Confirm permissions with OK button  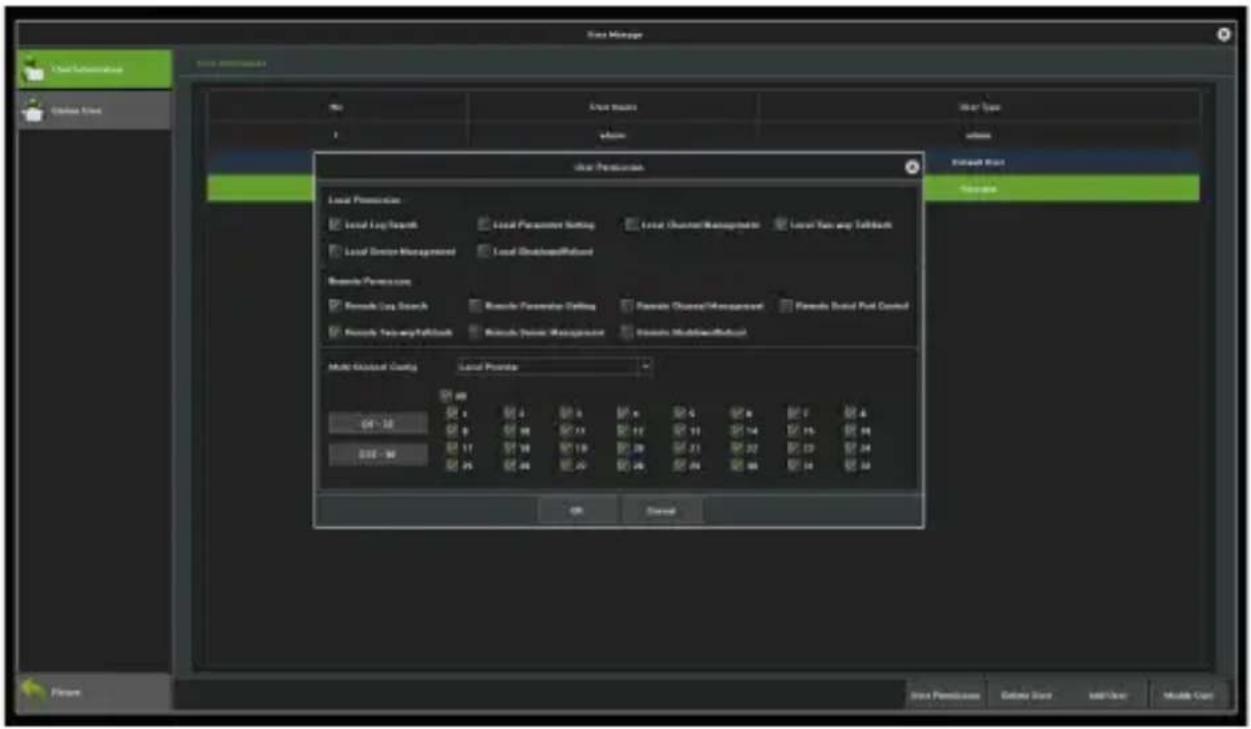point(577,510)
